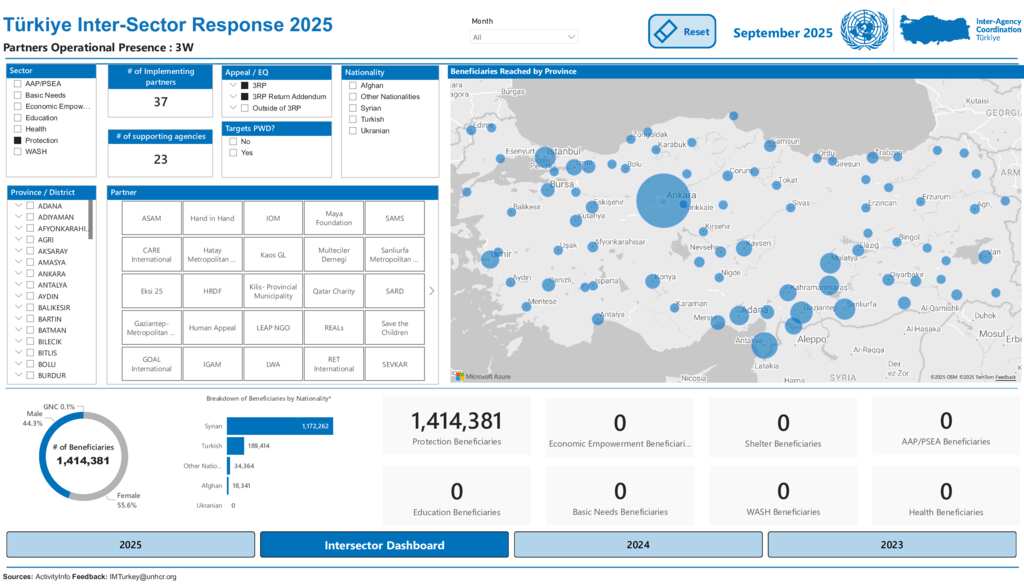
Task: Uncheck the Protection sector checkbox
Action: point(18,141)
